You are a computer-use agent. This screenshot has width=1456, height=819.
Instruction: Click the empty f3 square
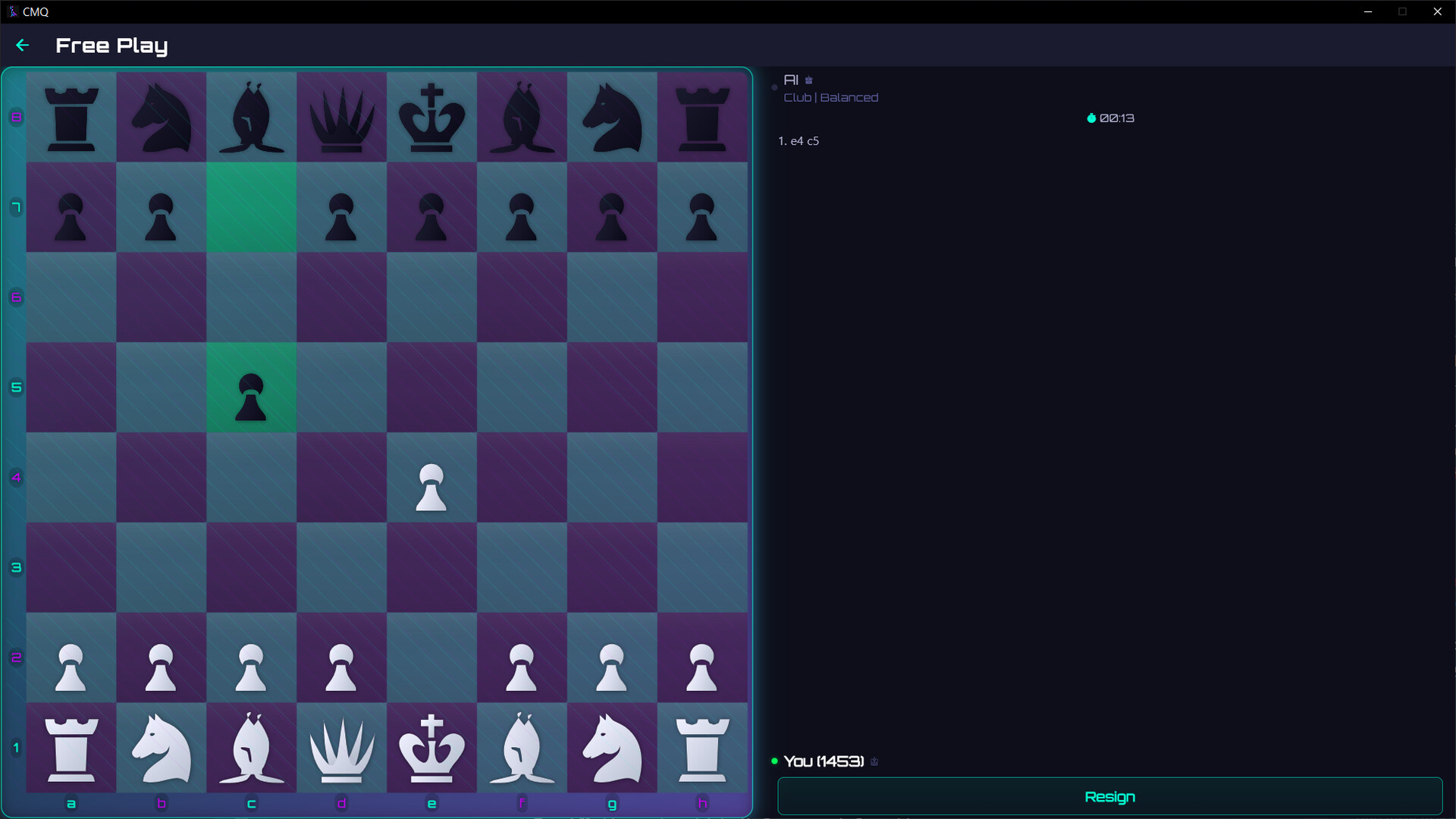click(x=522, y=567)
